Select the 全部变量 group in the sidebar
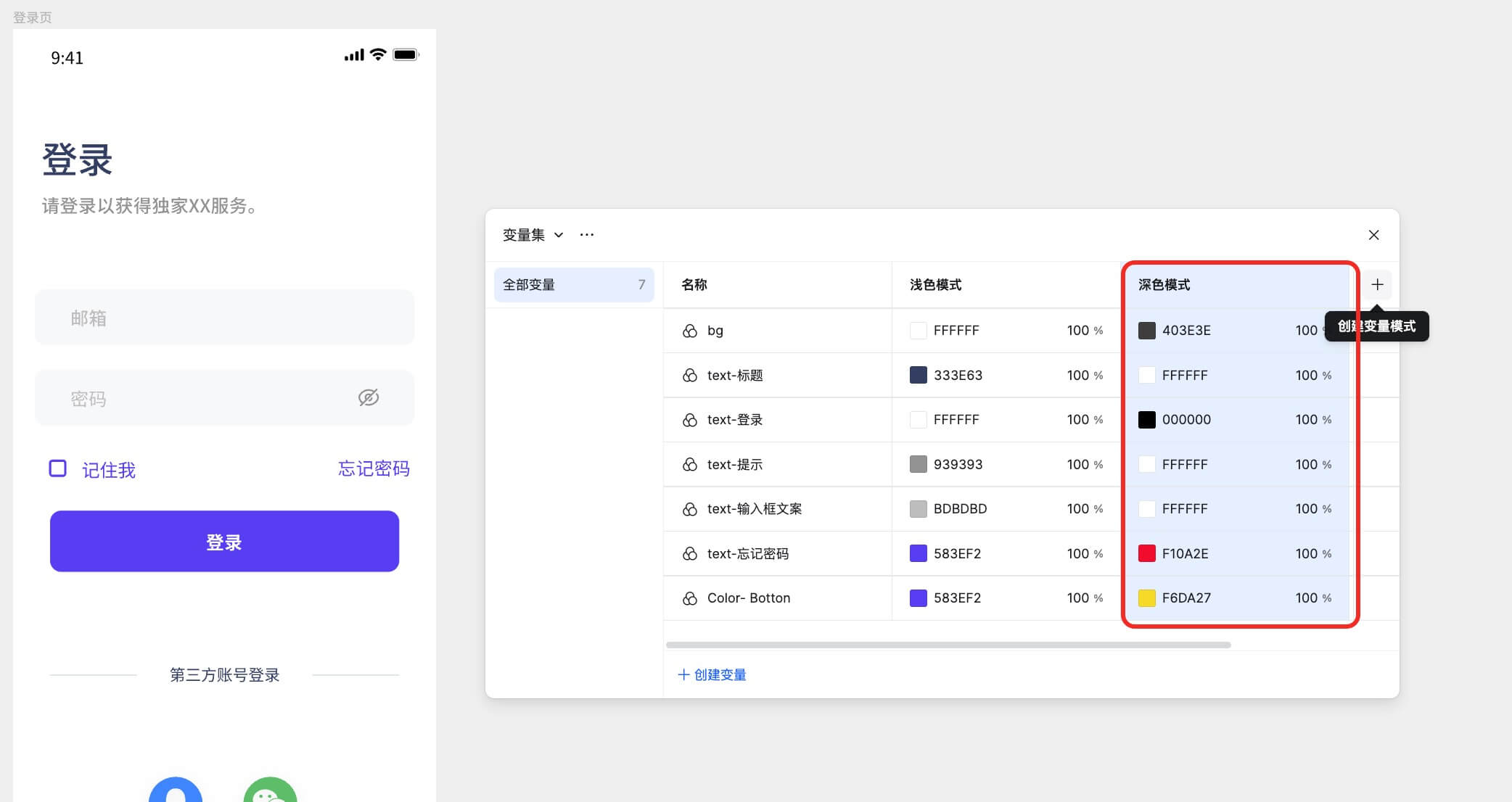Viewport: 1512px width, 802px height. click(573, 285)
